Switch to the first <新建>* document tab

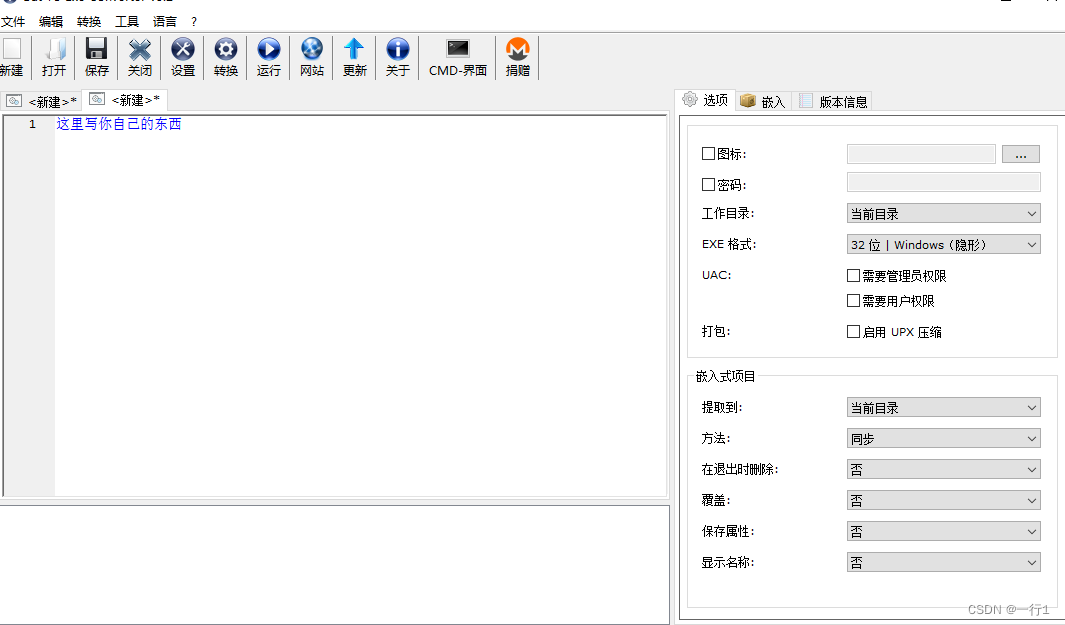[x=41, y=102]
